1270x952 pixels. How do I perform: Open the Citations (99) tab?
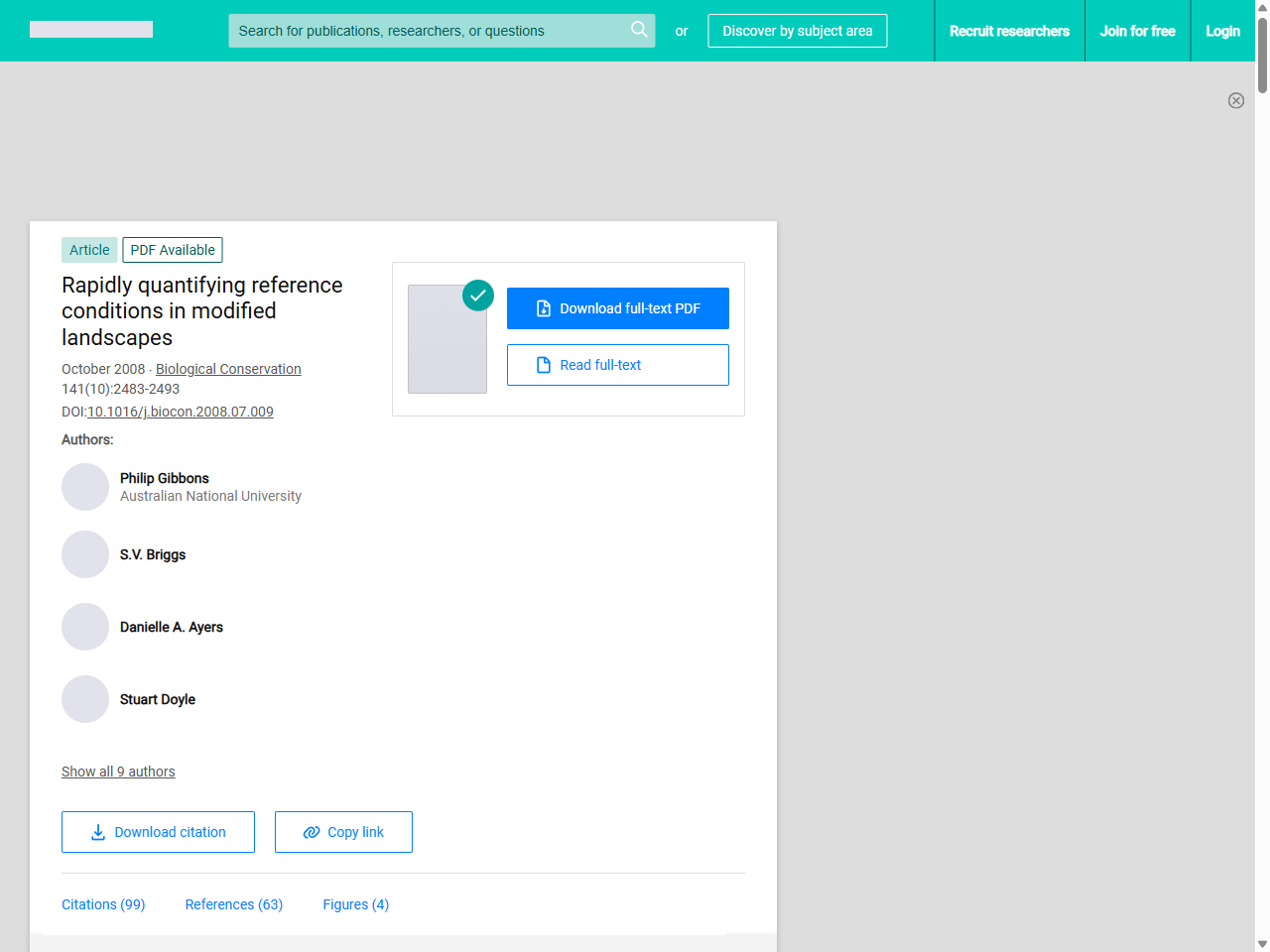(x=103, y=904)
